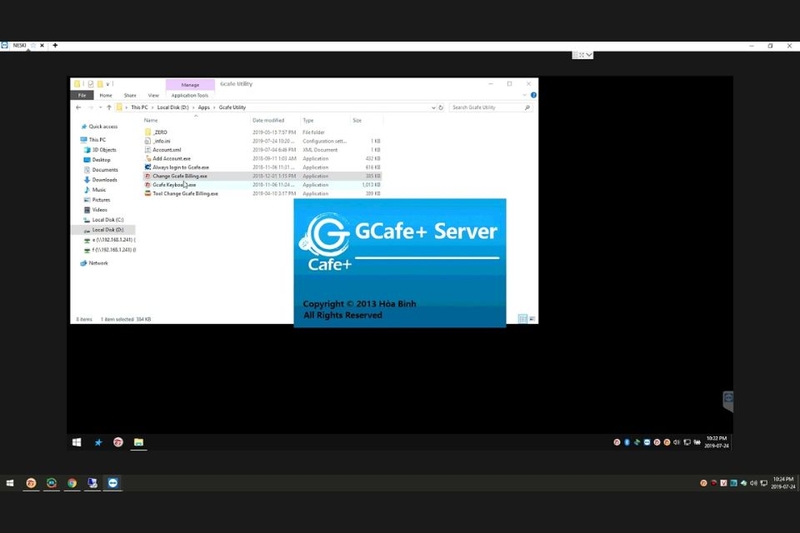
Task: Open remote taskbar File Explorer icon
Action: point(139,442)
